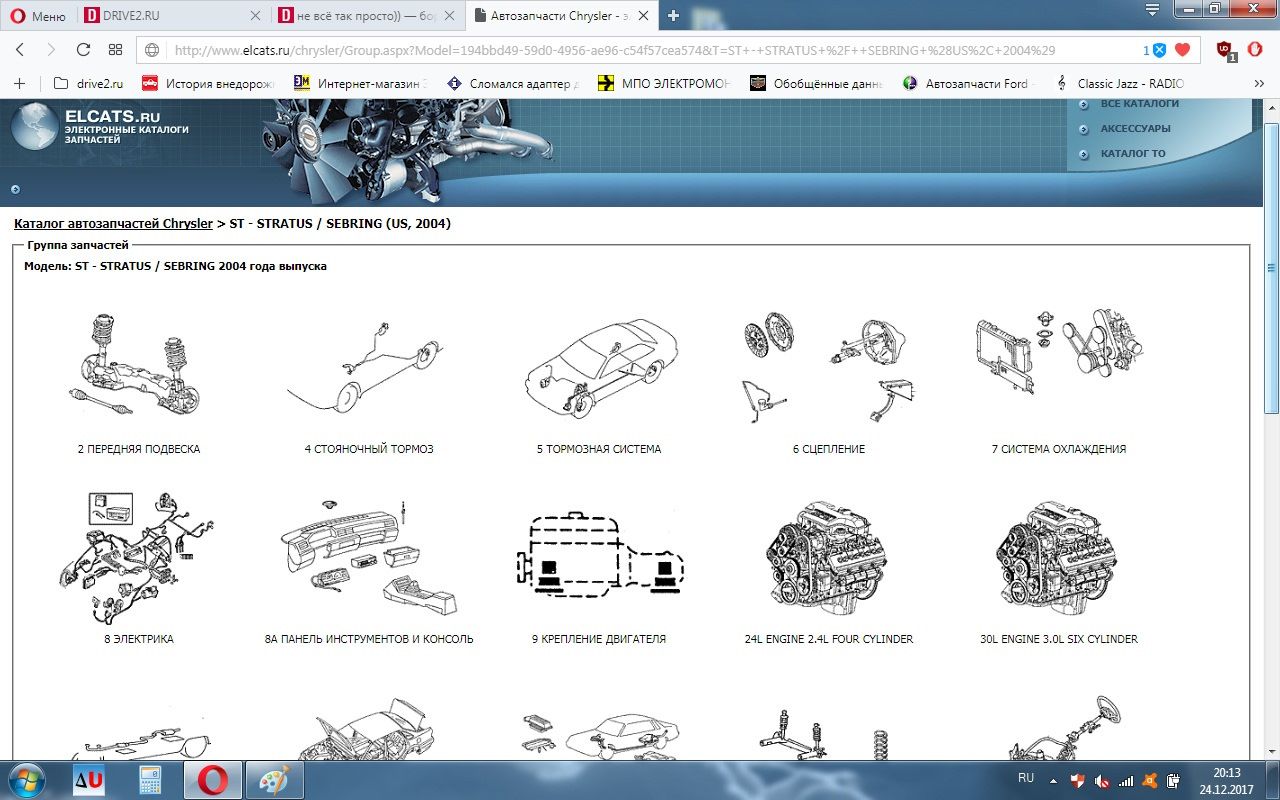Open the 5 ТОРМОЗНАЯ СИСТЕМА link
This screenshot has width=1280, height=800.
click(599, 449)
